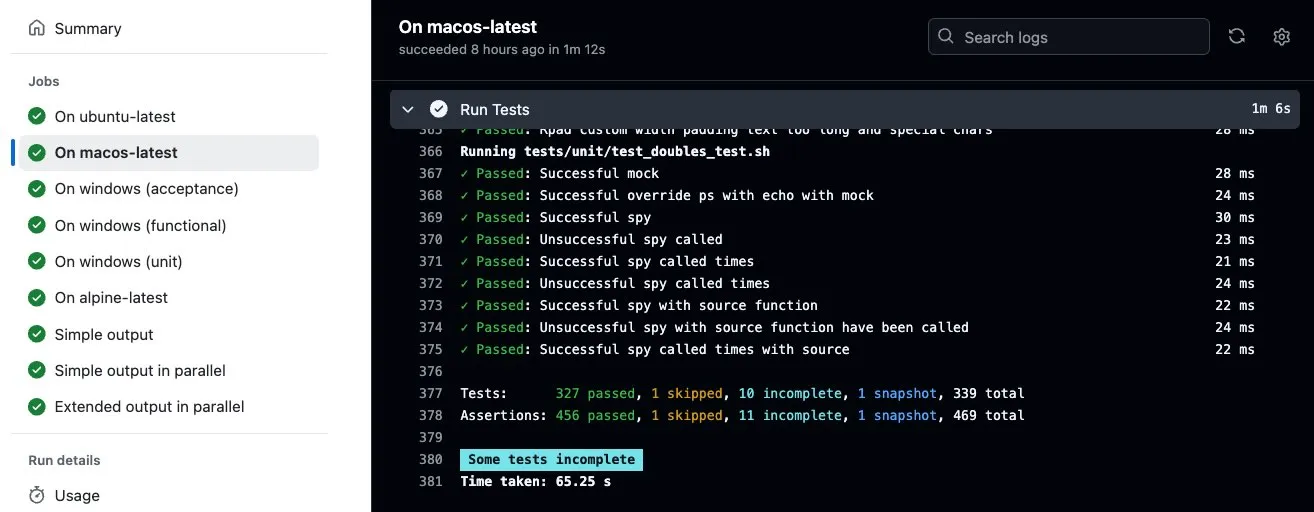This screenshot has height=512, width=1314.
Task: Select the On macos-latest job
Action: pos(169,153)
